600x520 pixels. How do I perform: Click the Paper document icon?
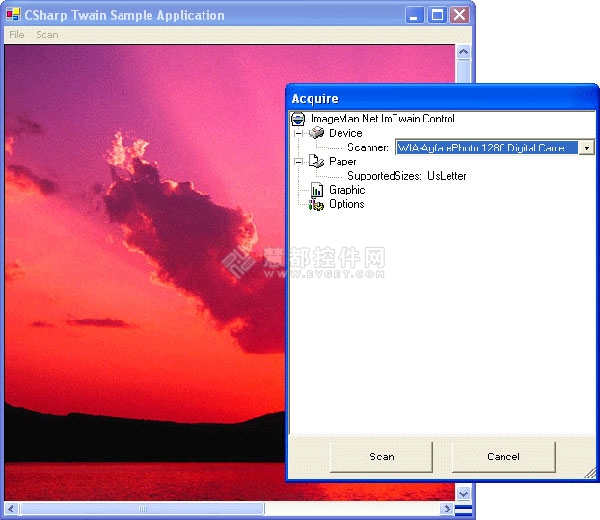(316, 161)
